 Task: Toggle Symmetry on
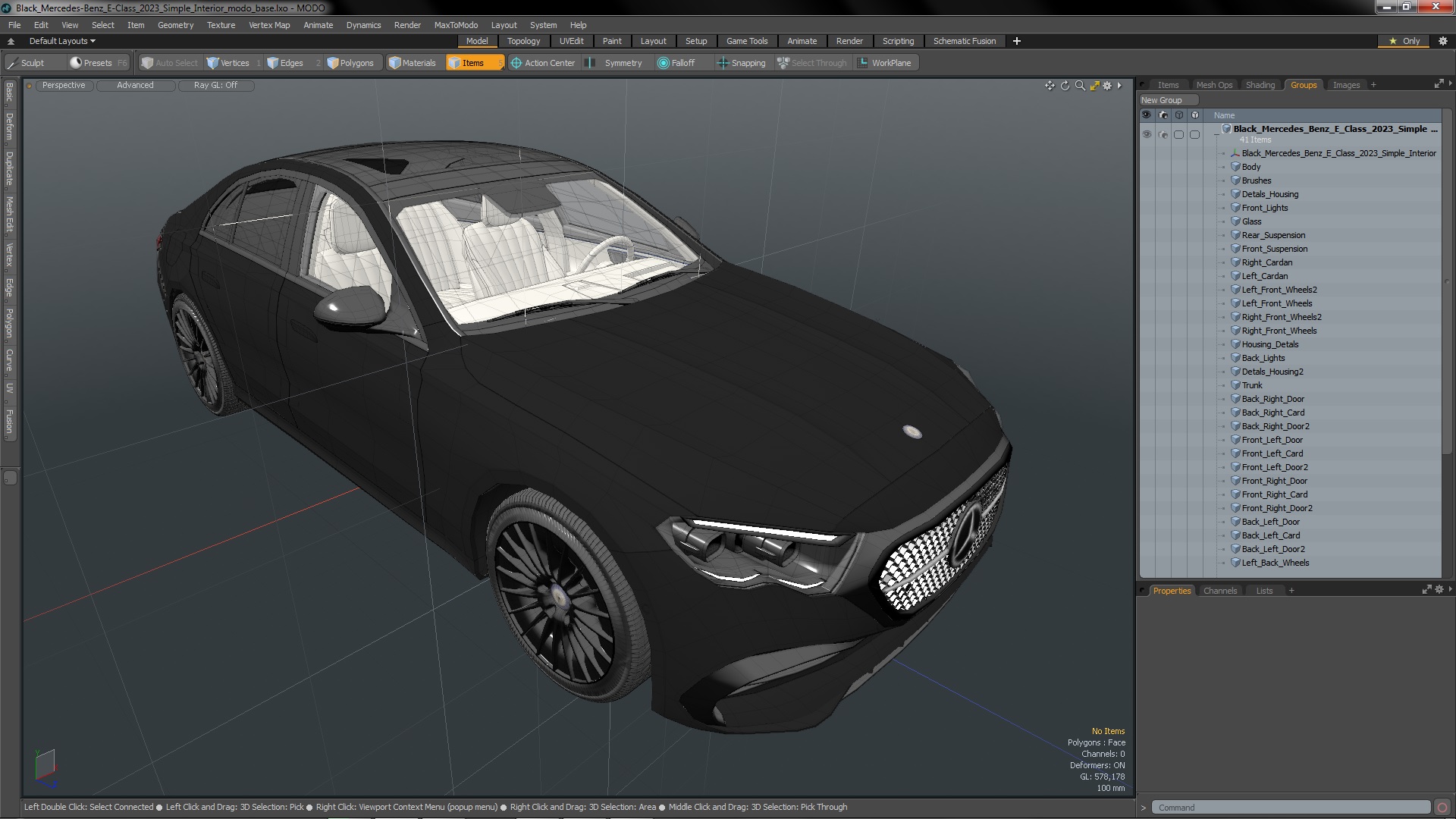pyautogui.click(x=616, y=63)
